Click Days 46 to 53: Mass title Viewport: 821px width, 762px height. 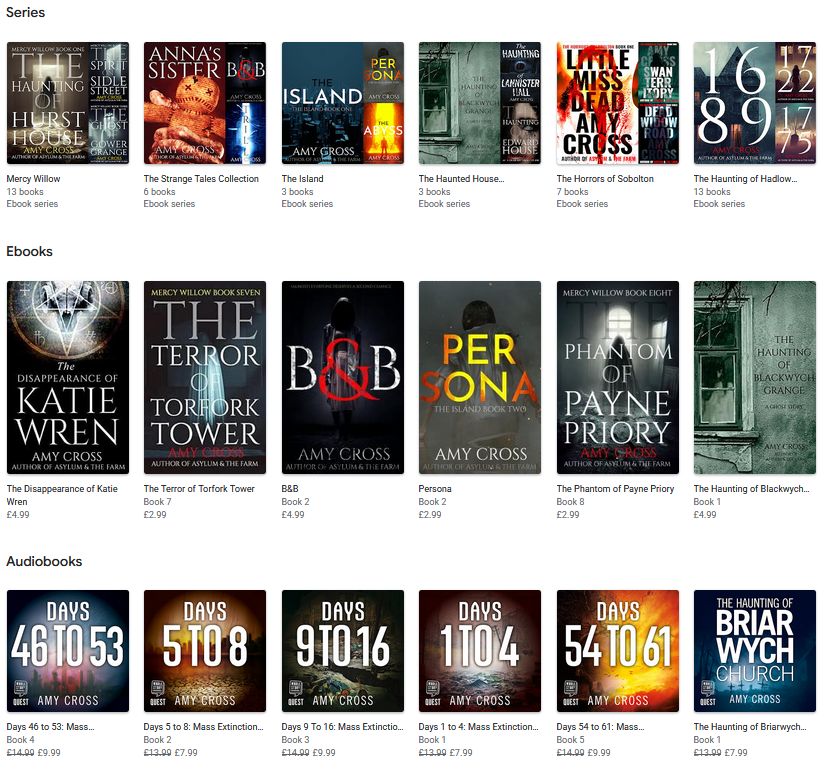[x=50, y=726]
